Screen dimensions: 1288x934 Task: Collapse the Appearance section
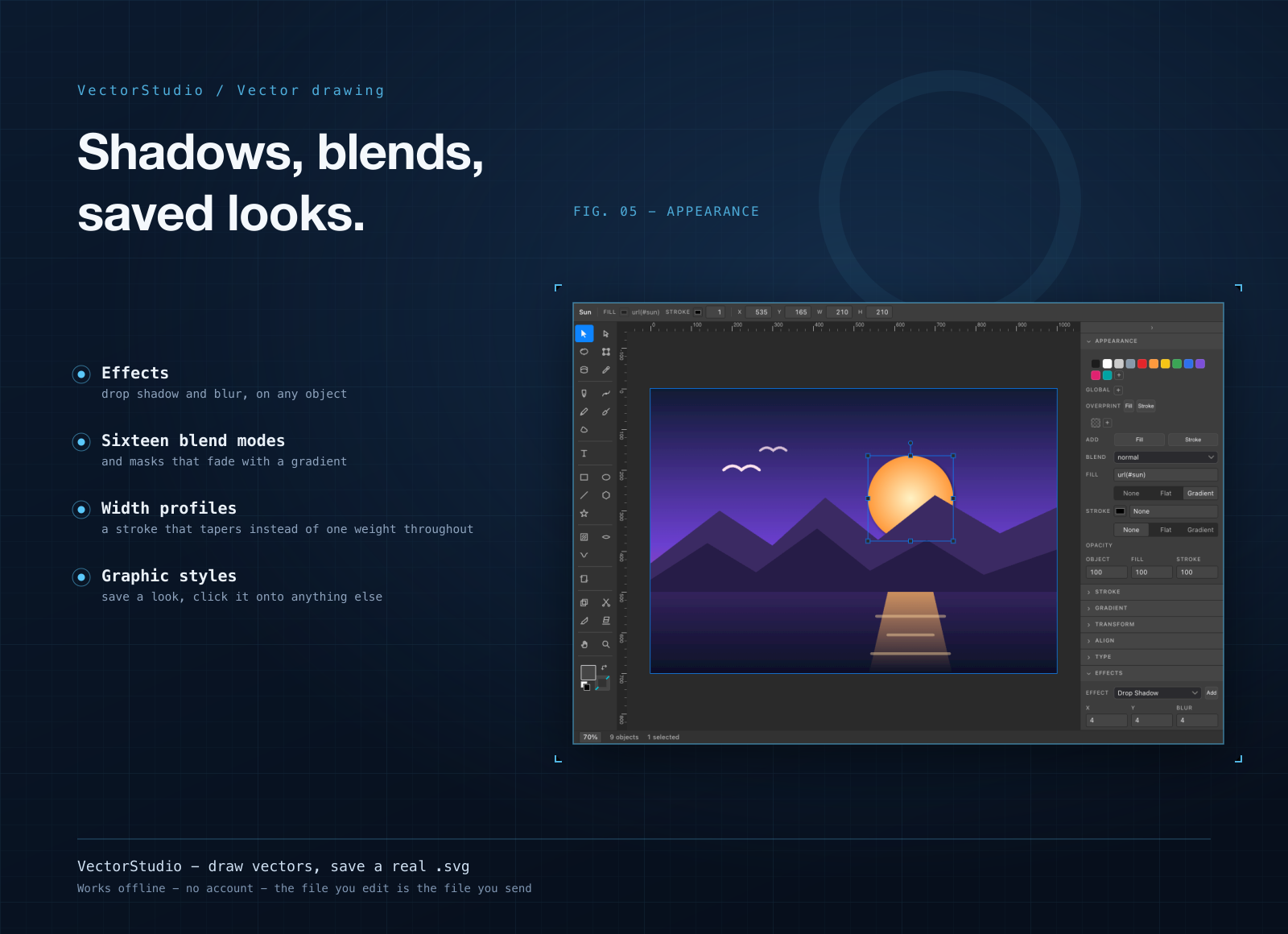[1152, 341]
